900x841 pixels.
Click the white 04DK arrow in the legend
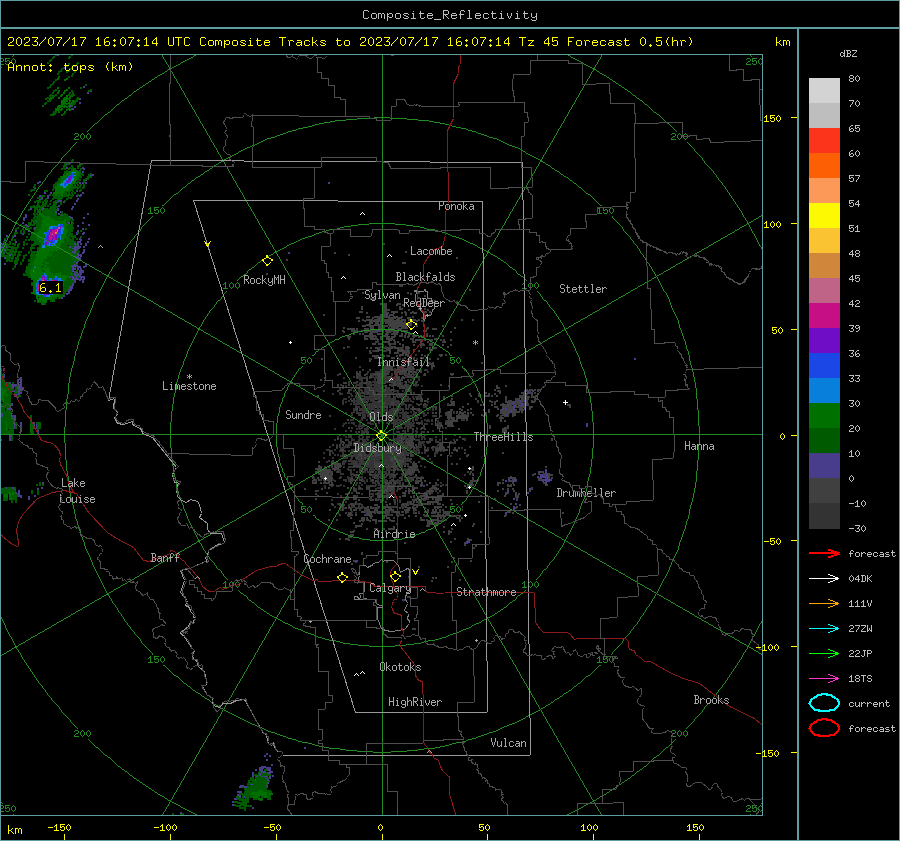(824, 578)
